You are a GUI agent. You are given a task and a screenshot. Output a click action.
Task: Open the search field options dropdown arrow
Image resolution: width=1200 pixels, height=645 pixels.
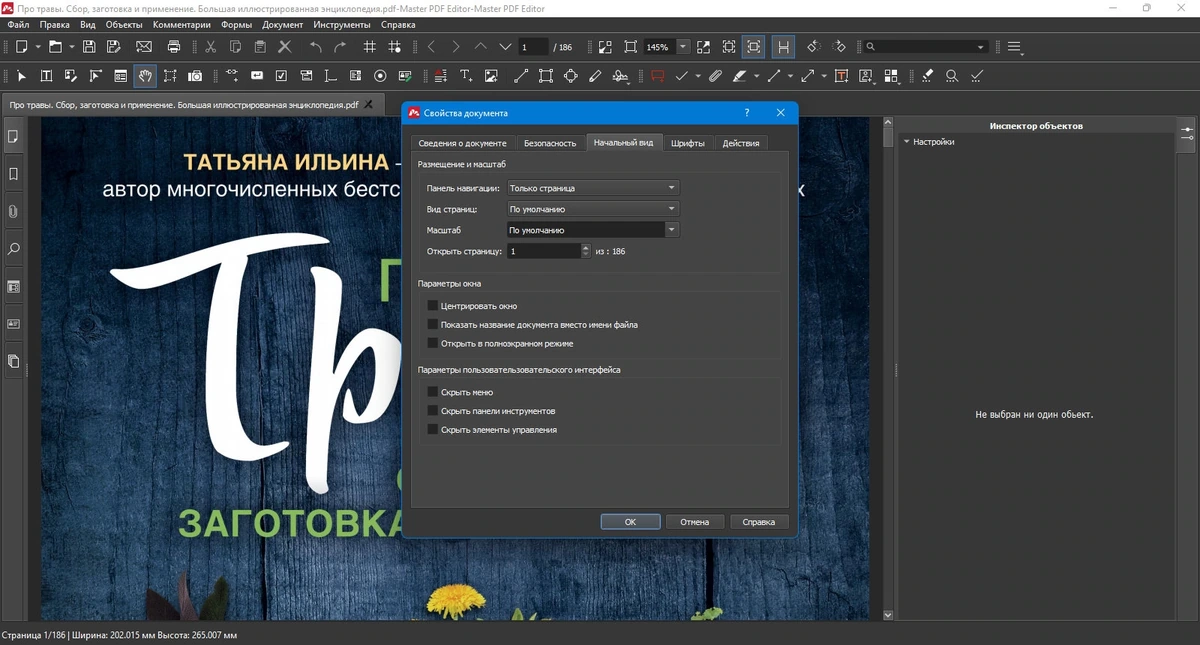pyautogui.click(x=981, y=47)
